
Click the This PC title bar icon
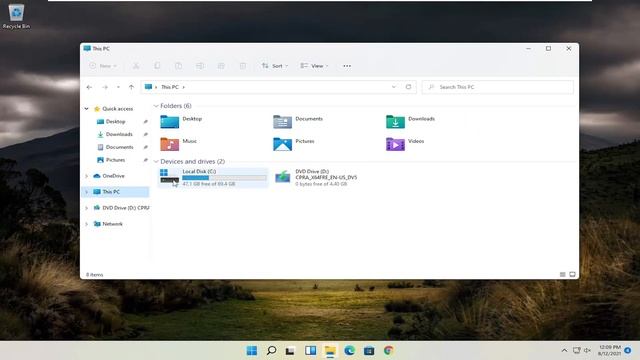click(x=87, y=49)
